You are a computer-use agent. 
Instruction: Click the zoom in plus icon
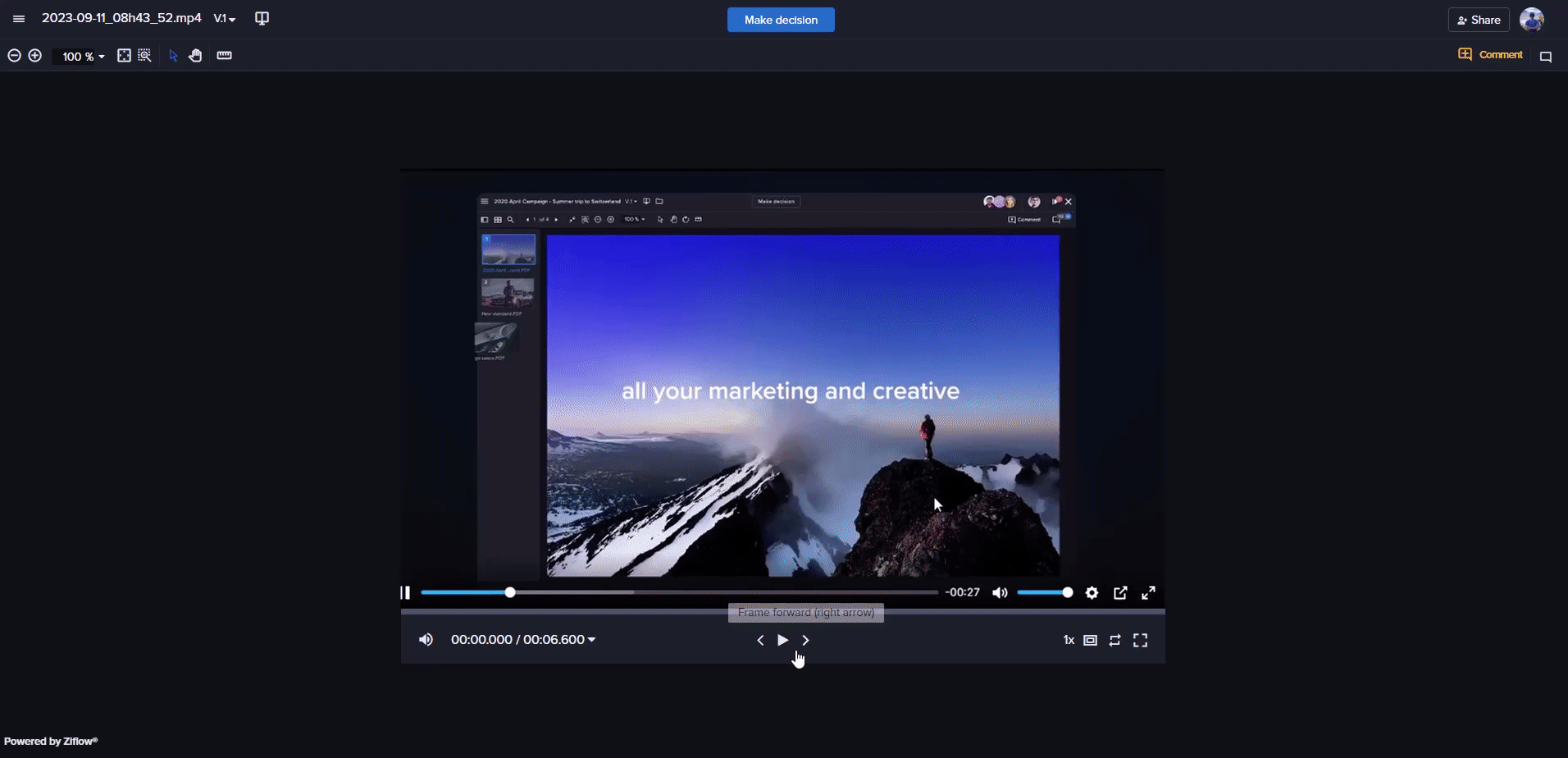coord(35,56)
